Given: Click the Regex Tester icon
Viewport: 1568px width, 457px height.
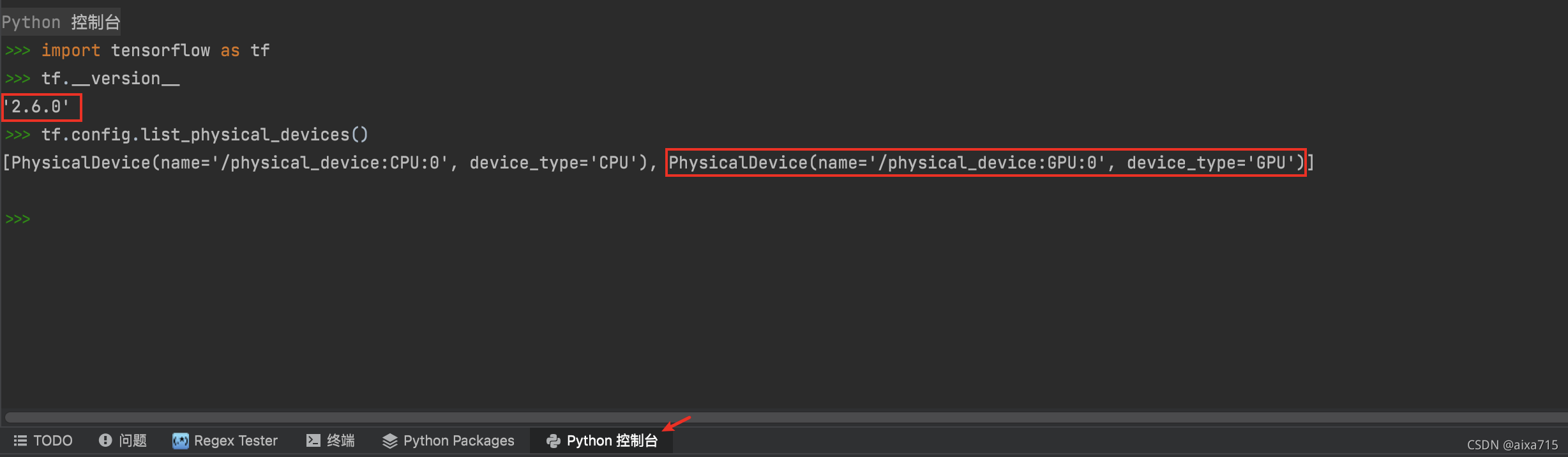Looking at the screenshot, I should (x=181, y=440).
